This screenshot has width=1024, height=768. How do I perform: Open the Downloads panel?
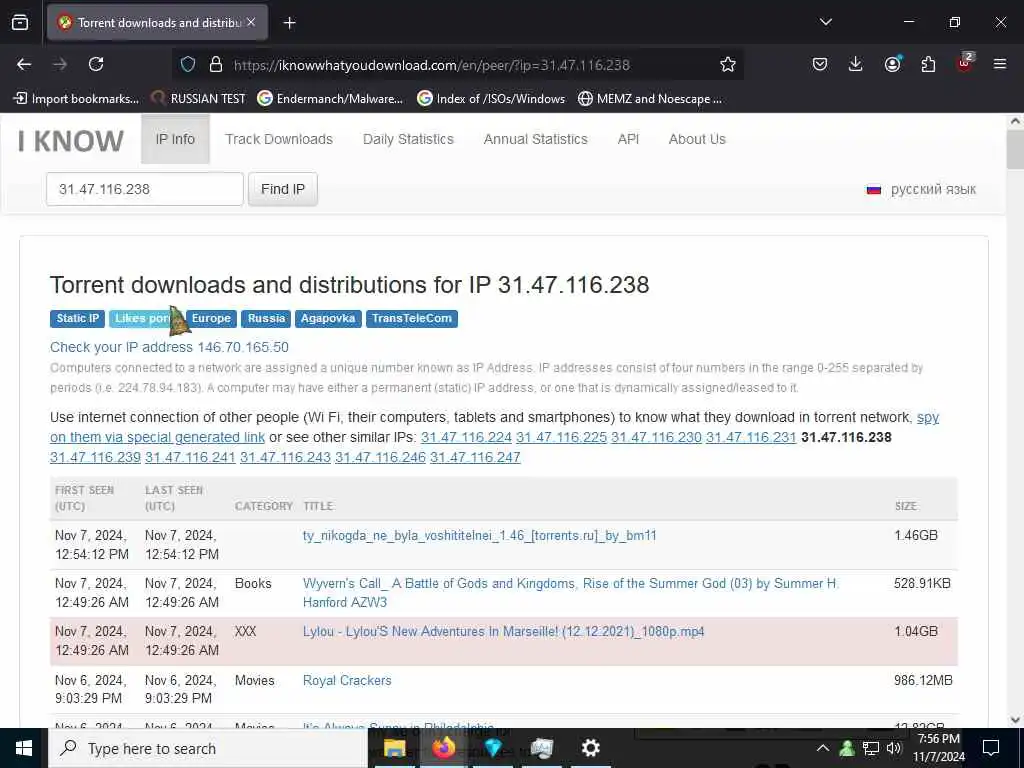click(x=856, y=64)
